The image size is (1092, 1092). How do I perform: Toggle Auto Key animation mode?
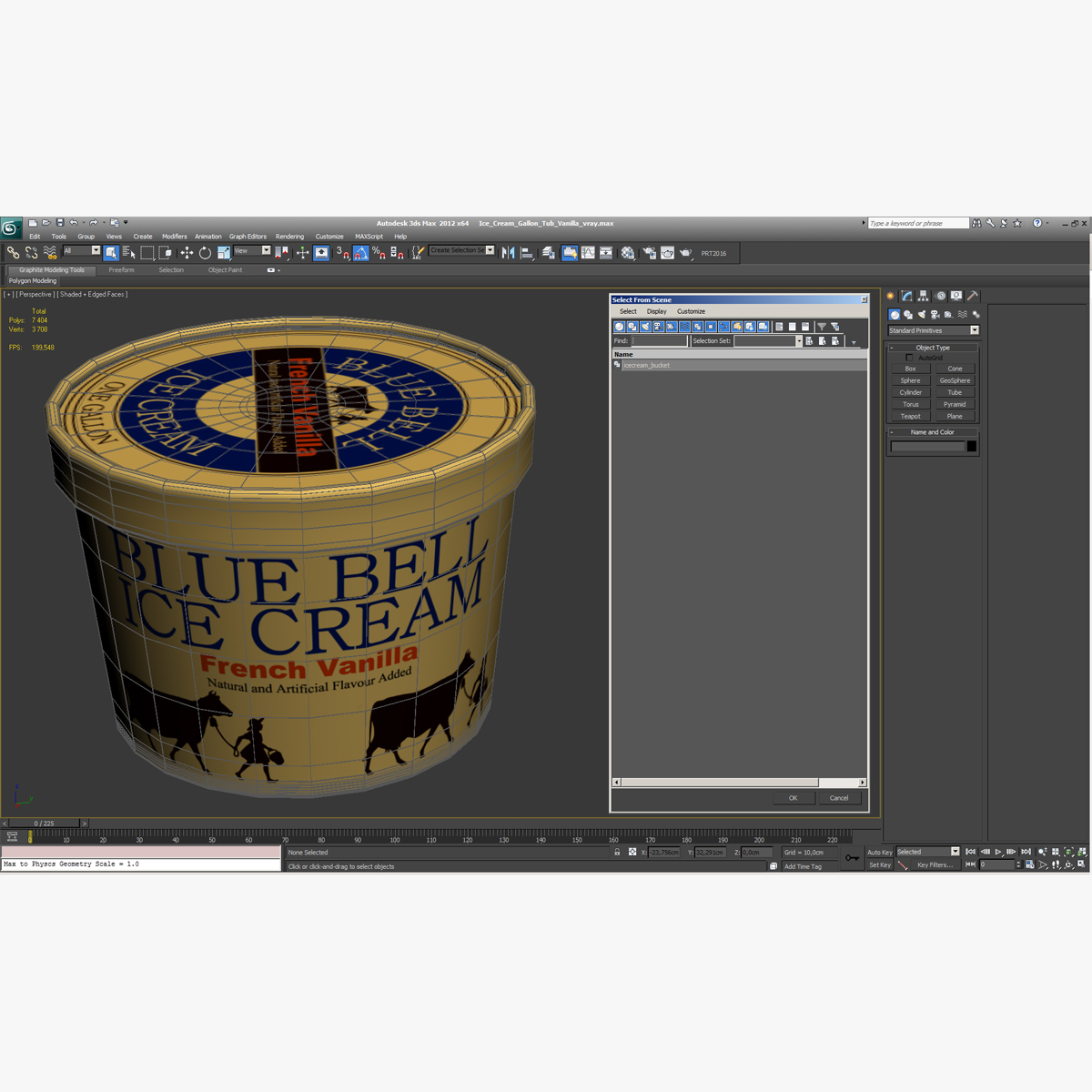(879, 853)
